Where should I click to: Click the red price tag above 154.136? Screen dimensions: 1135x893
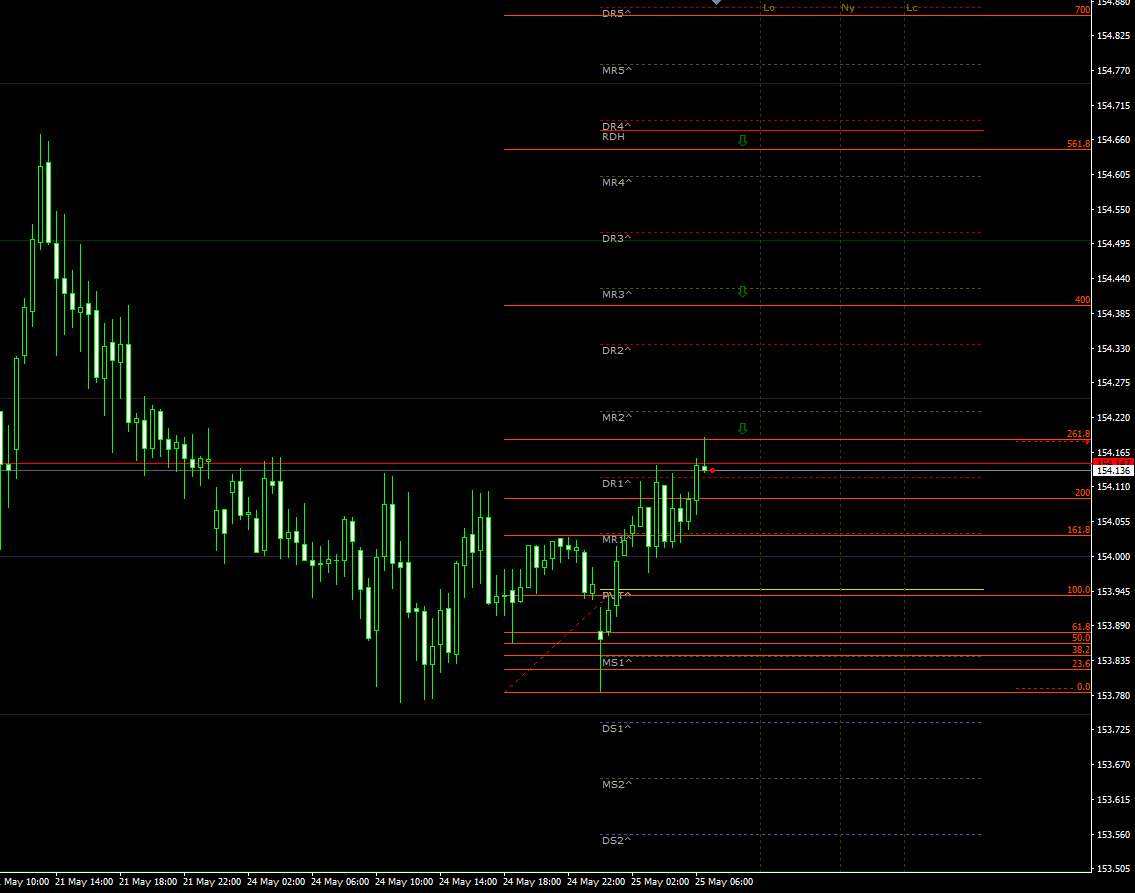click(1113, 462)
